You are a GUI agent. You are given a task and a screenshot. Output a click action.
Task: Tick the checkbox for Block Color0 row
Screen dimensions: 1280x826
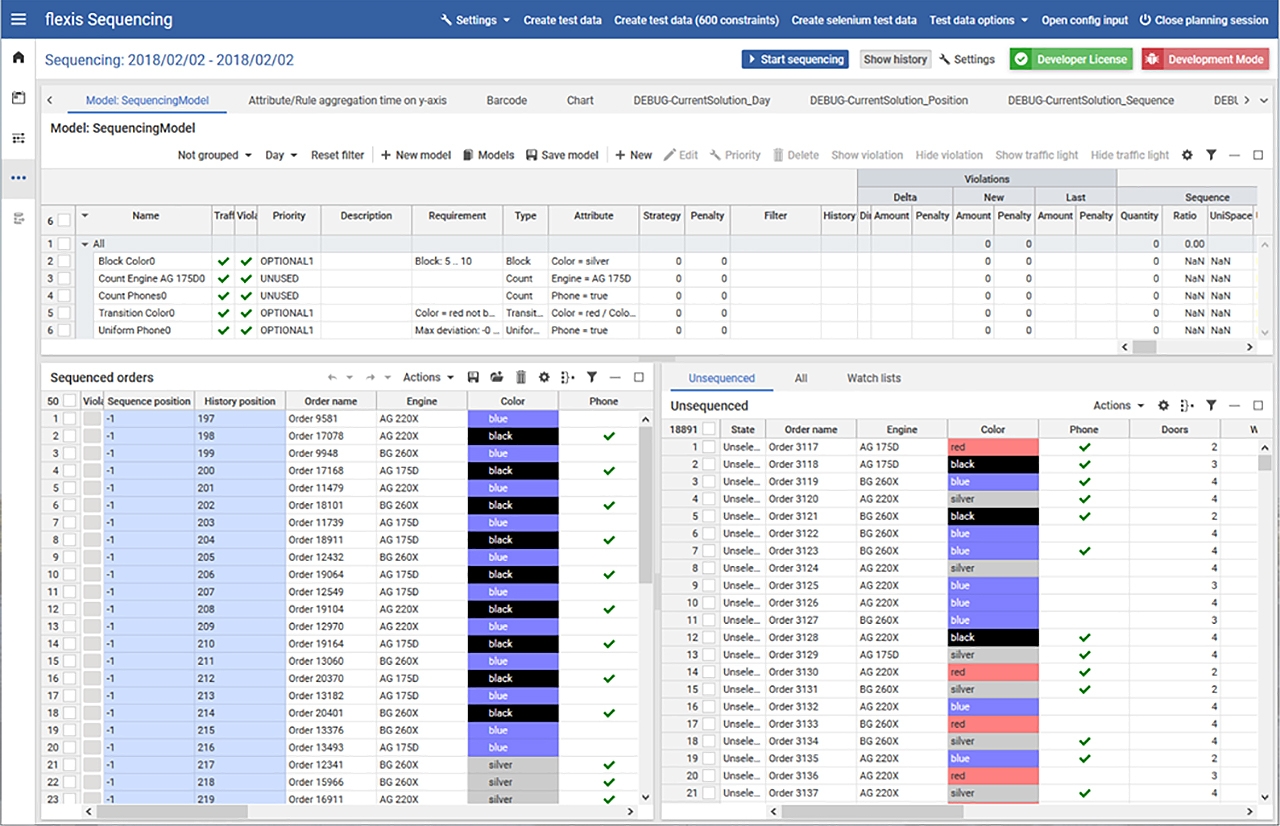tap(64, 261)
